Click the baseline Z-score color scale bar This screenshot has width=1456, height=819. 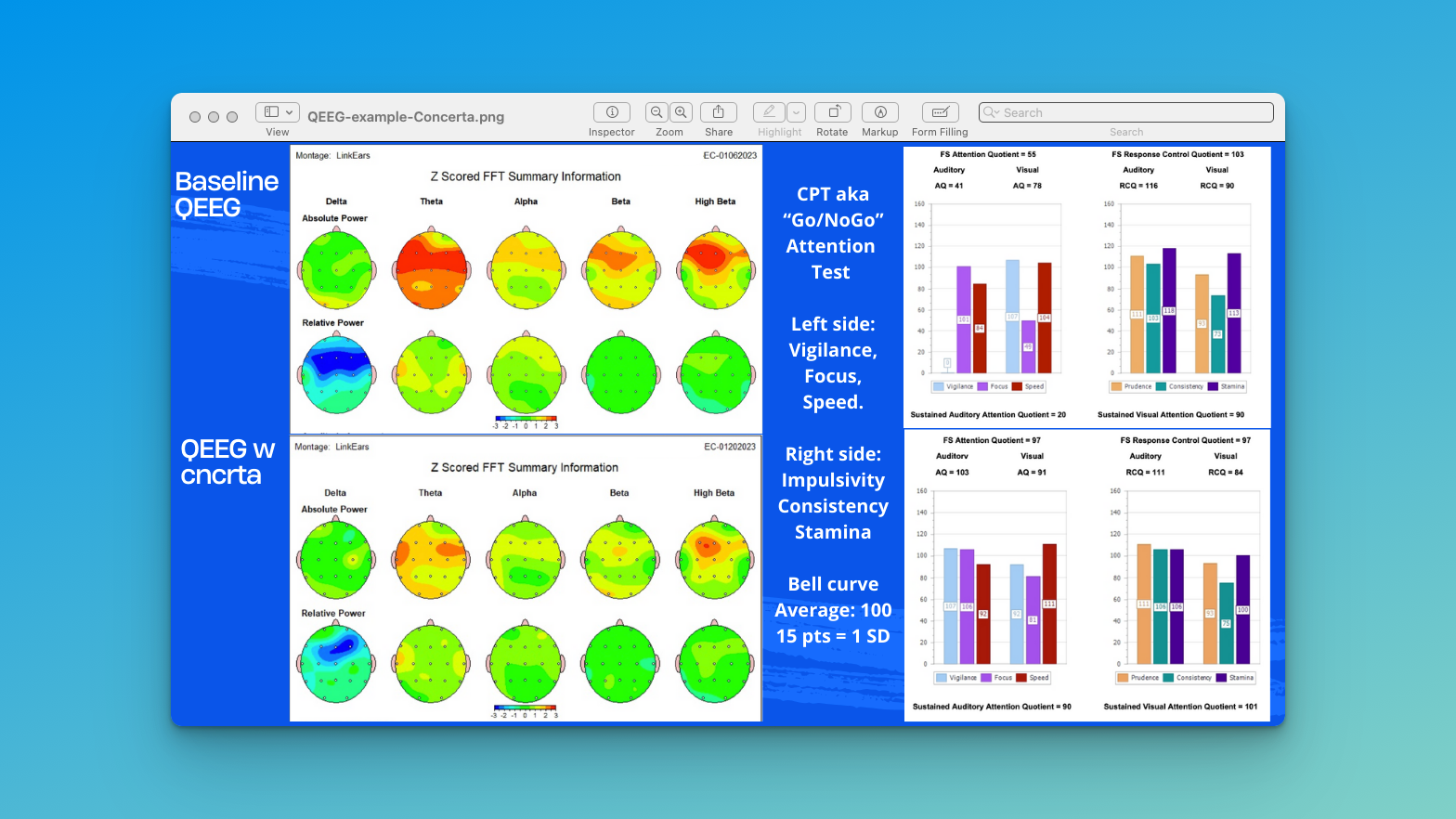[x=526, y=419]
